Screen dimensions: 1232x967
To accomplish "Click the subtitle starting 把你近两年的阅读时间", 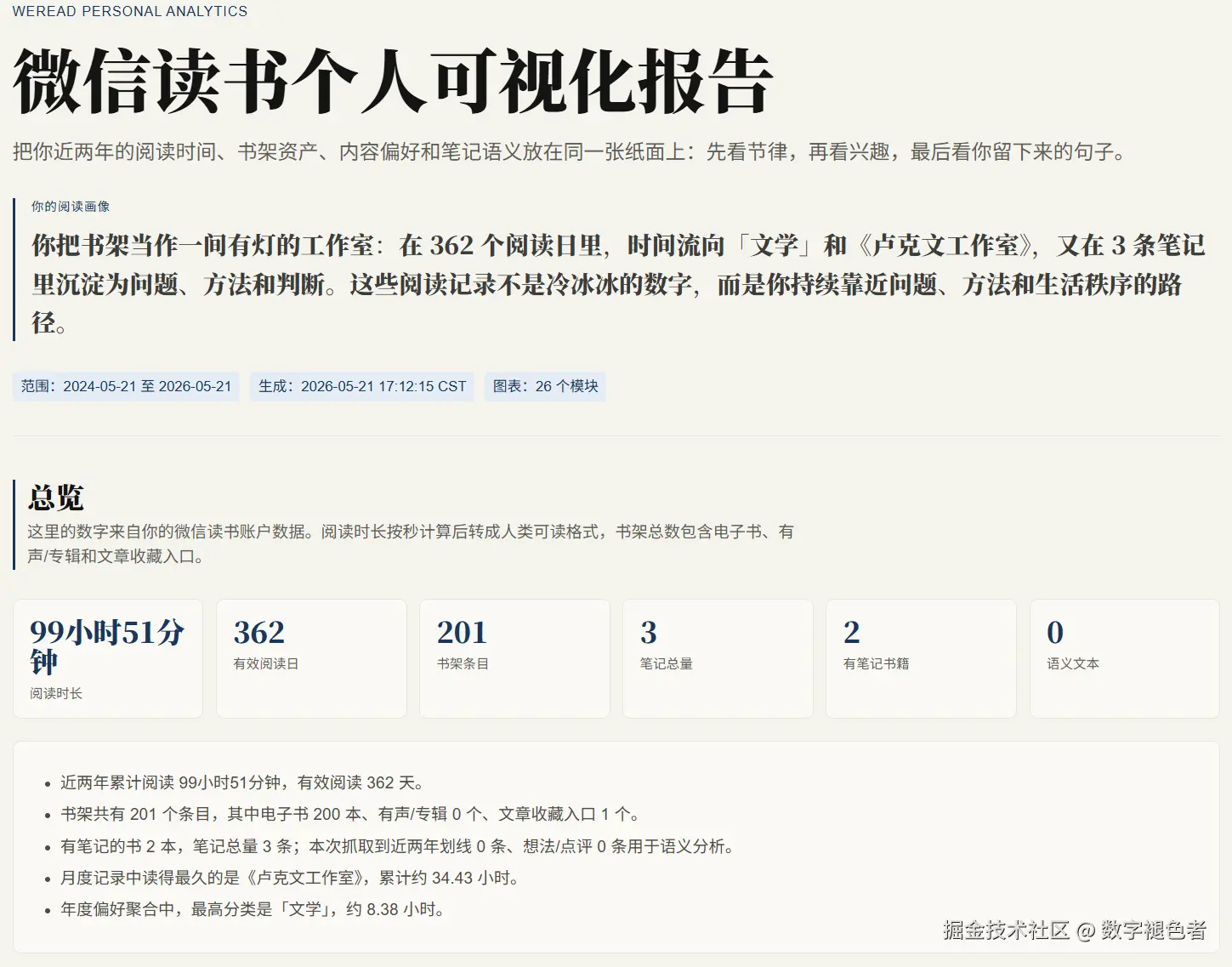I will (x=570, y=152).
